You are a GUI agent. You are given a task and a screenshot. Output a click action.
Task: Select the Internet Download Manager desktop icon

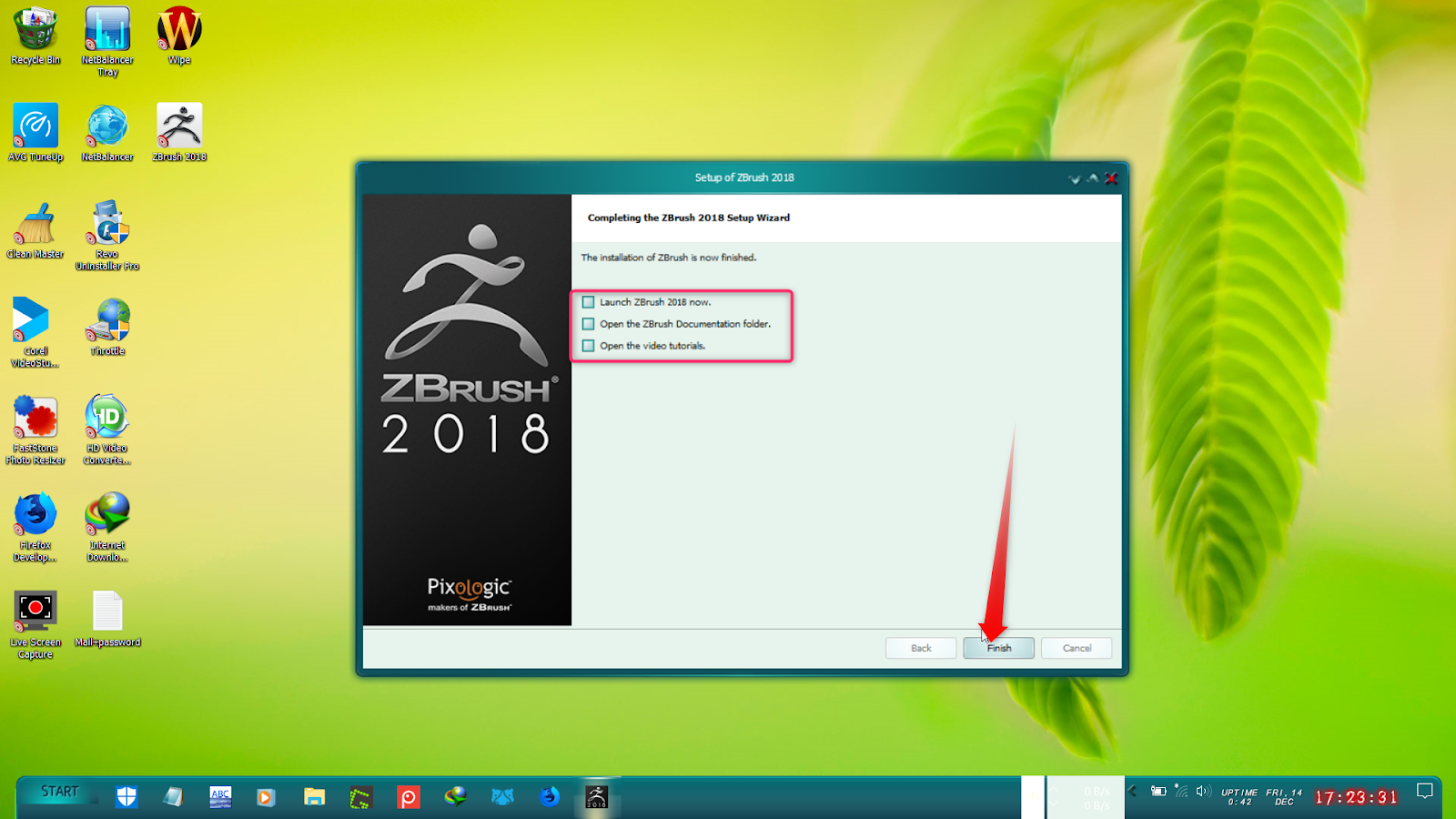pos(107,527)
